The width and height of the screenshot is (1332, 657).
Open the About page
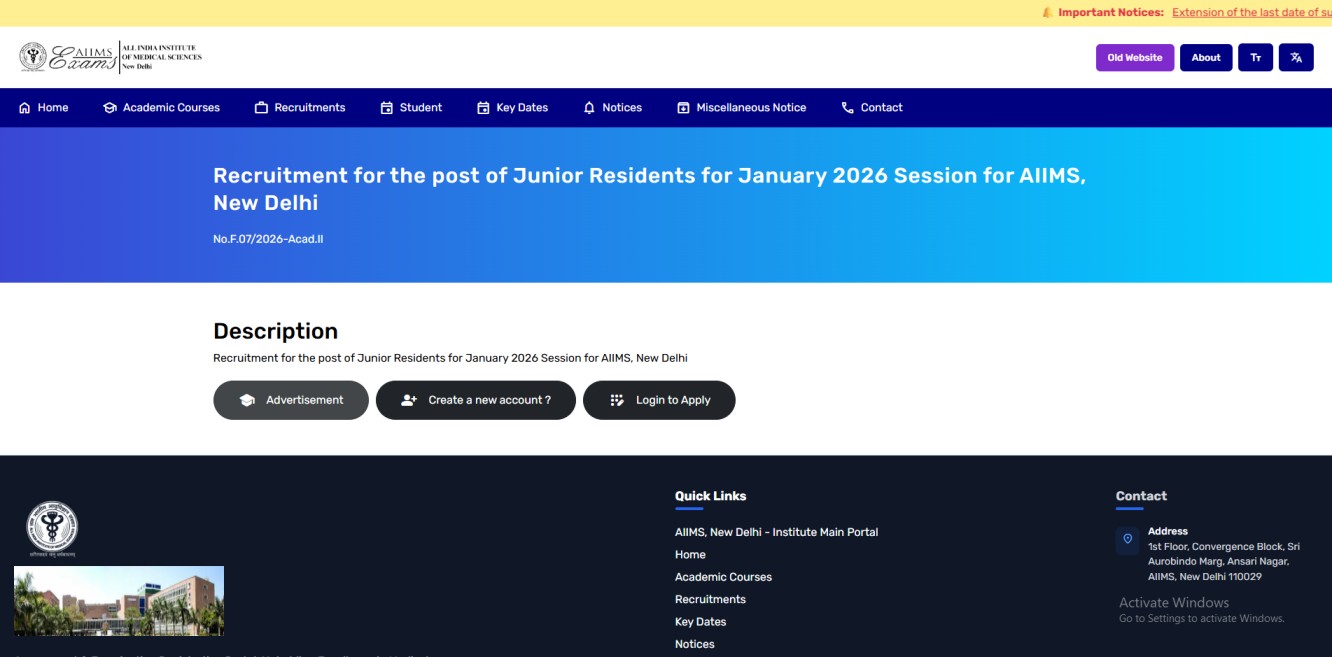pos(1206,57)
